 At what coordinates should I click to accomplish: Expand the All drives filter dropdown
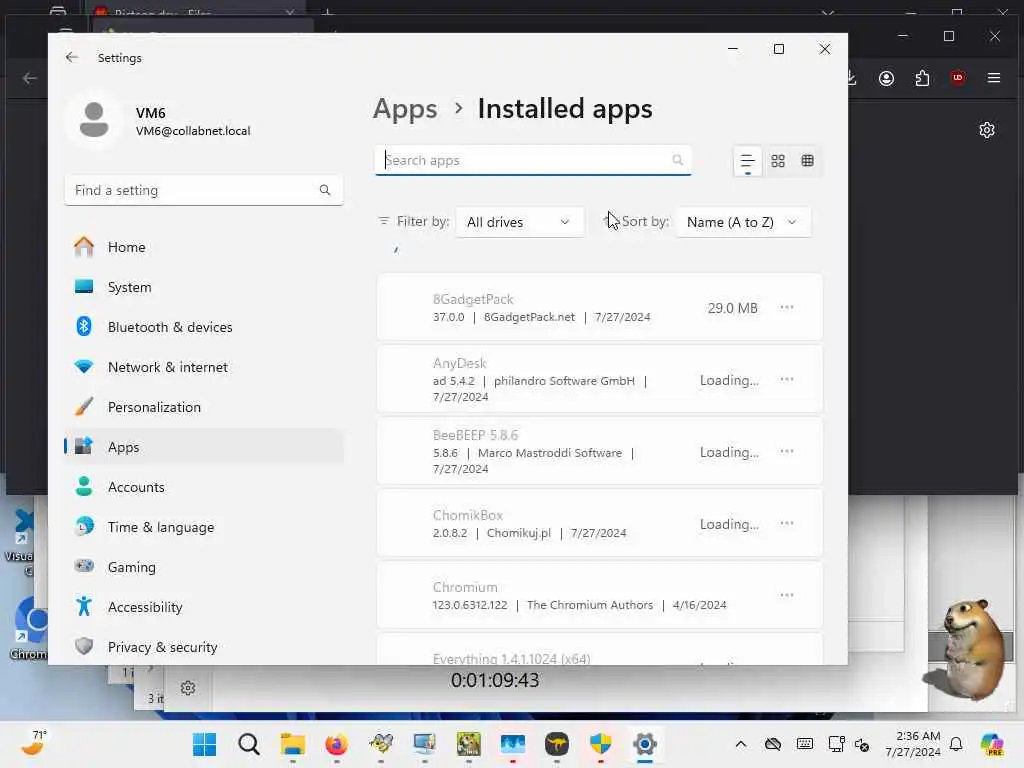click(519, 222)
